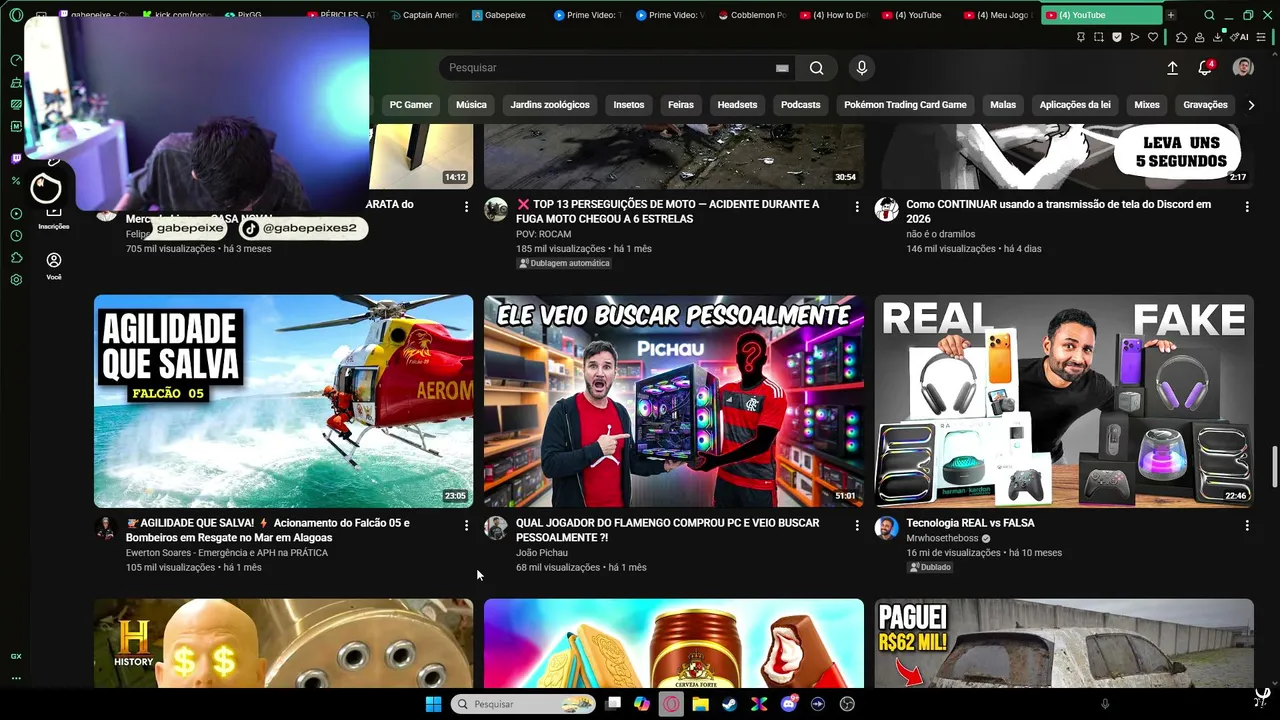Open Task View on the taskbar
This screenshot has width=1280, height=720.
tap(613, 704)
